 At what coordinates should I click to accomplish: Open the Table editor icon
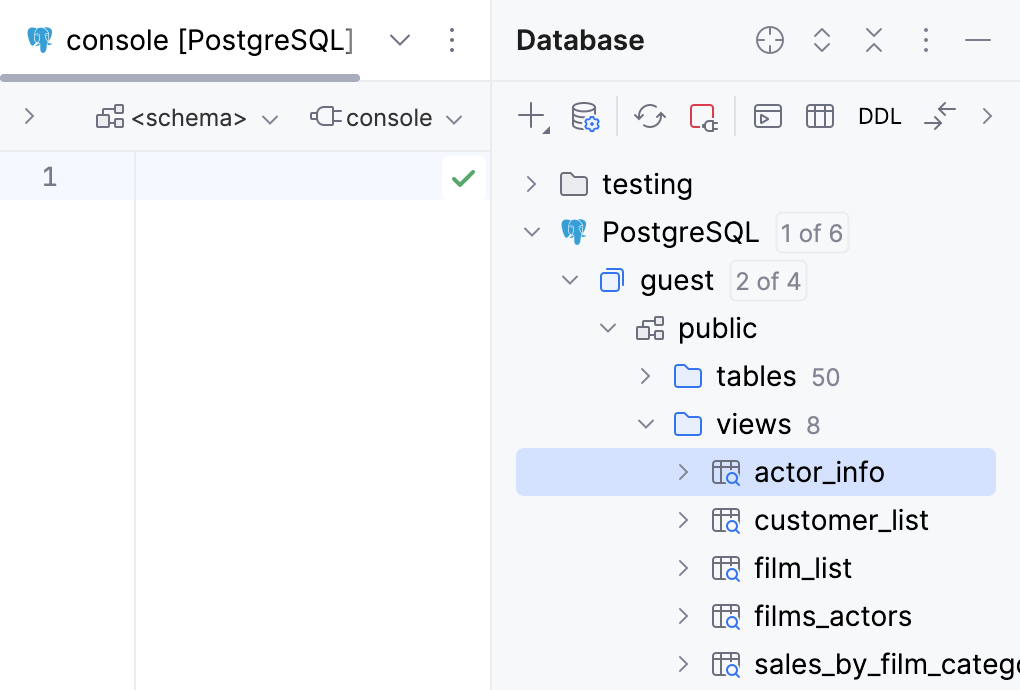pos(819,116)
